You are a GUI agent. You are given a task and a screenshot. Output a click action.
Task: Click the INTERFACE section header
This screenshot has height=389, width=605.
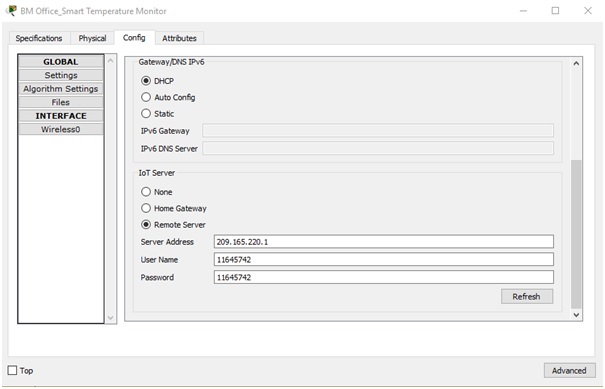(x=61, y=116)
